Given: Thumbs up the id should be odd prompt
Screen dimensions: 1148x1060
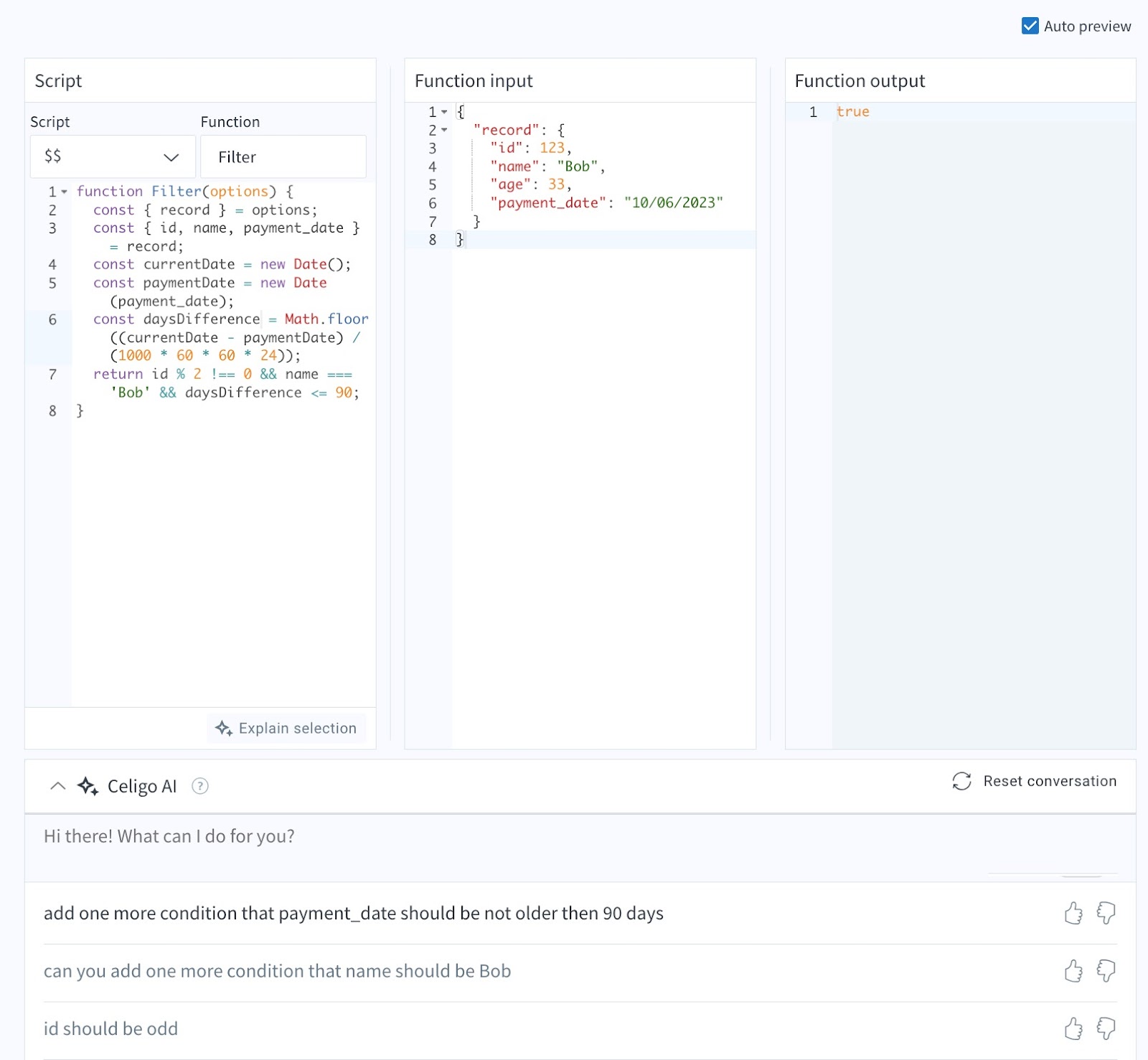Looking at the screenshot, I should click(1073, 1028).
